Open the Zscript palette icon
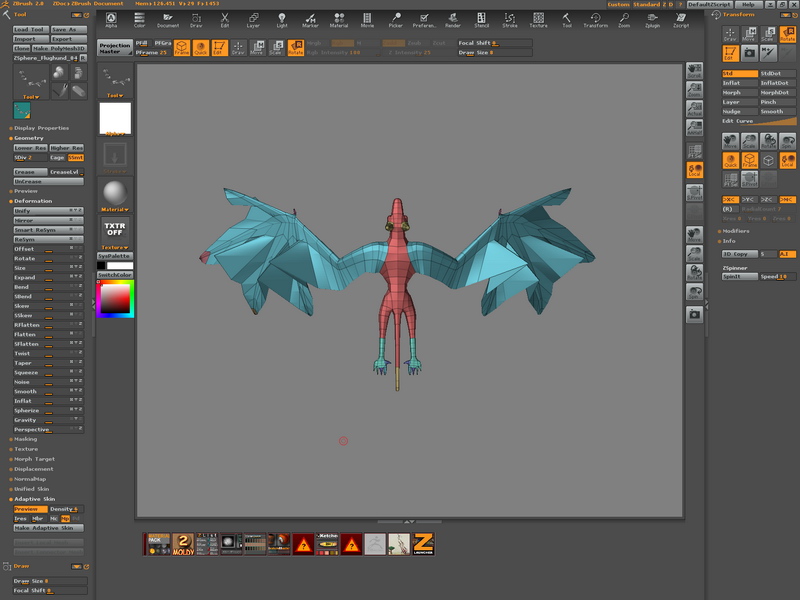Viewport: 800px width, 600px height. pyautogui.click(x=681, y=19)
